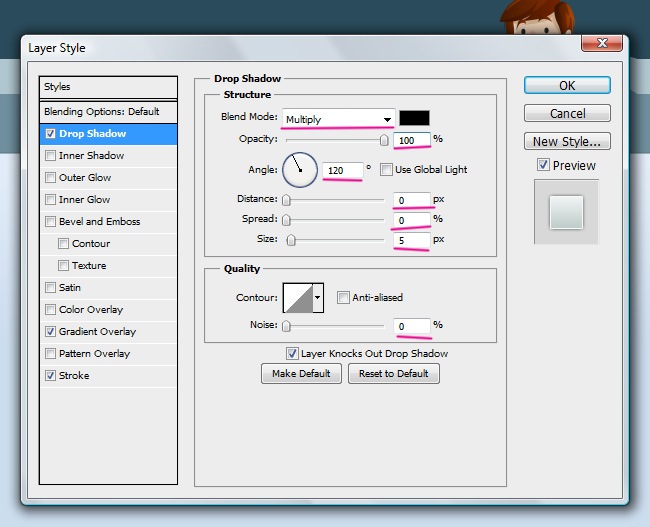Expand the Contour picker arrow
This screenshot has height=527, width=650.
tap(319, 297)
